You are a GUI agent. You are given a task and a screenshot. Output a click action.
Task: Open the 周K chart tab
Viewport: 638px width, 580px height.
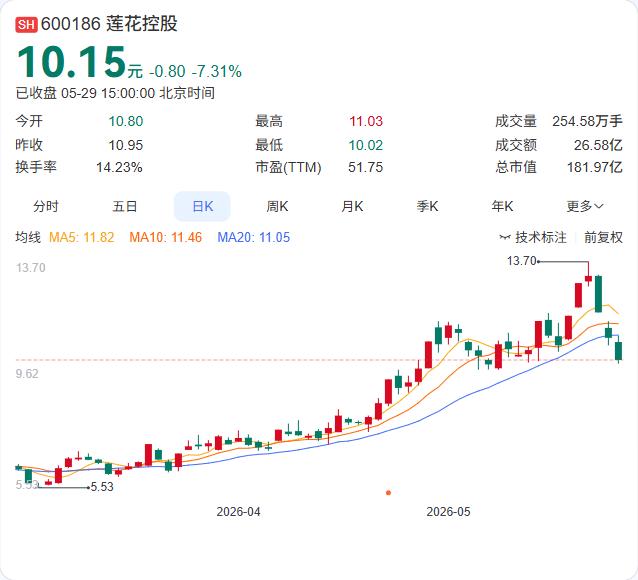click(277, 206)
